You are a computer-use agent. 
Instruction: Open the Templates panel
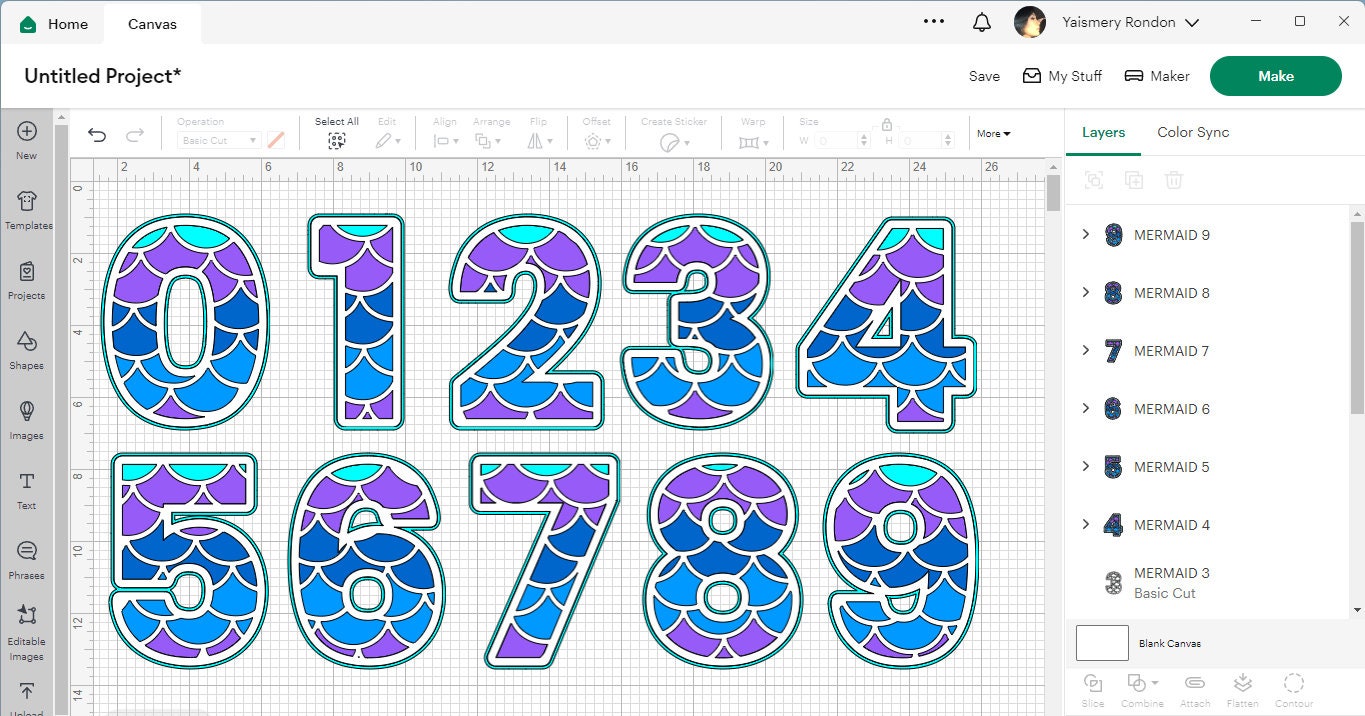tap(27, 209)
